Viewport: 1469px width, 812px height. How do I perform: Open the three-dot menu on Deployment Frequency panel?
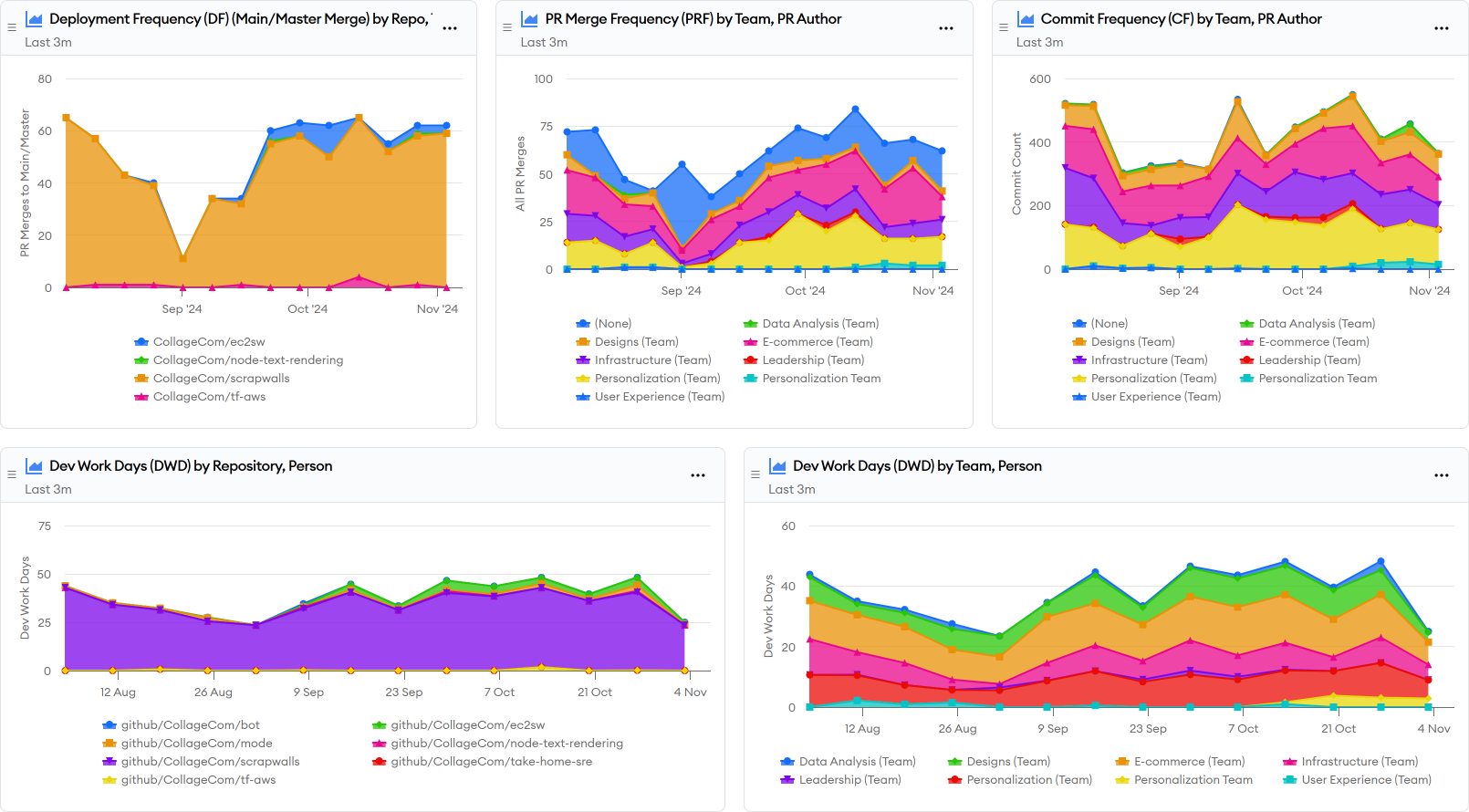(450, 28)
